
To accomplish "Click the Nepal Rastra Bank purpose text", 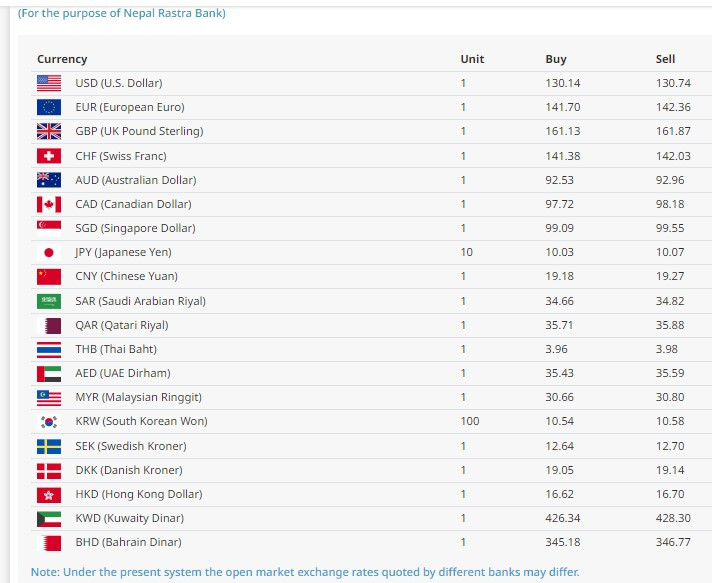I will (x=122, y=13).
